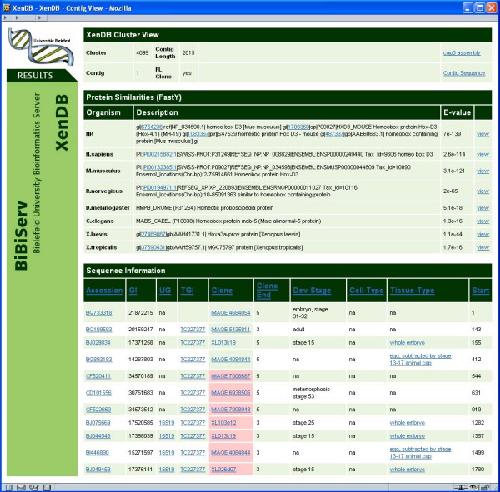Open the Navigator icon in status bar
The height and width of the screenshot is (492, 500).
pyautogui.click(x=9, y=488)
